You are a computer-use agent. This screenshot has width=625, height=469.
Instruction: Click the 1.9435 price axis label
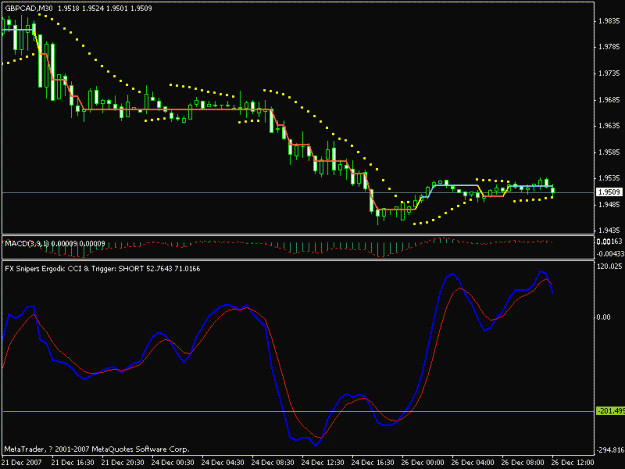609,231
